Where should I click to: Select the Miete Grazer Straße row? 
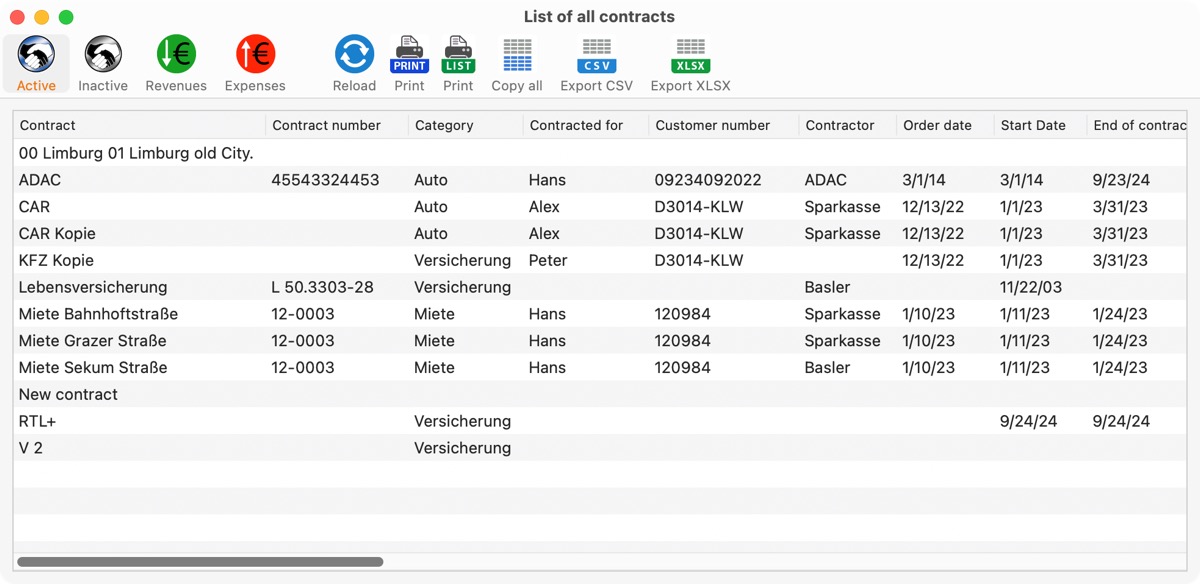pyautogui.click(x=600, y=341)
